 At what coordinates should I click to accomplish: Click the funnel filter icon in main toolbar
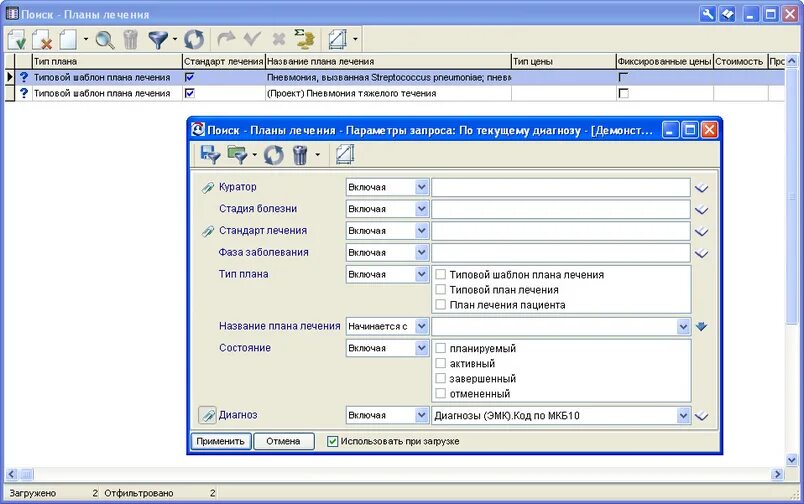(x=158, y=39)
